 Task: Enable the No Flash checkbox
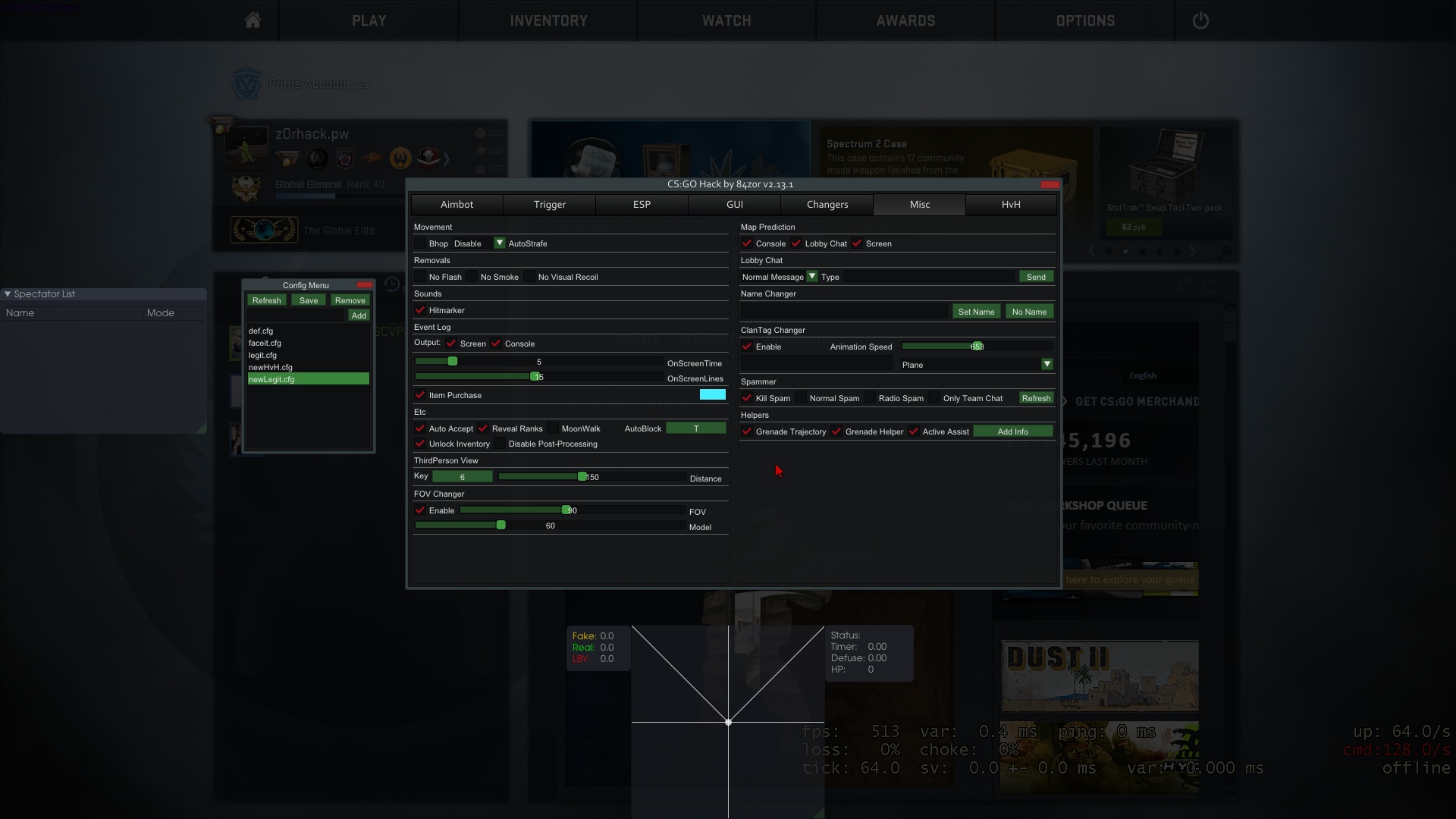420,277
